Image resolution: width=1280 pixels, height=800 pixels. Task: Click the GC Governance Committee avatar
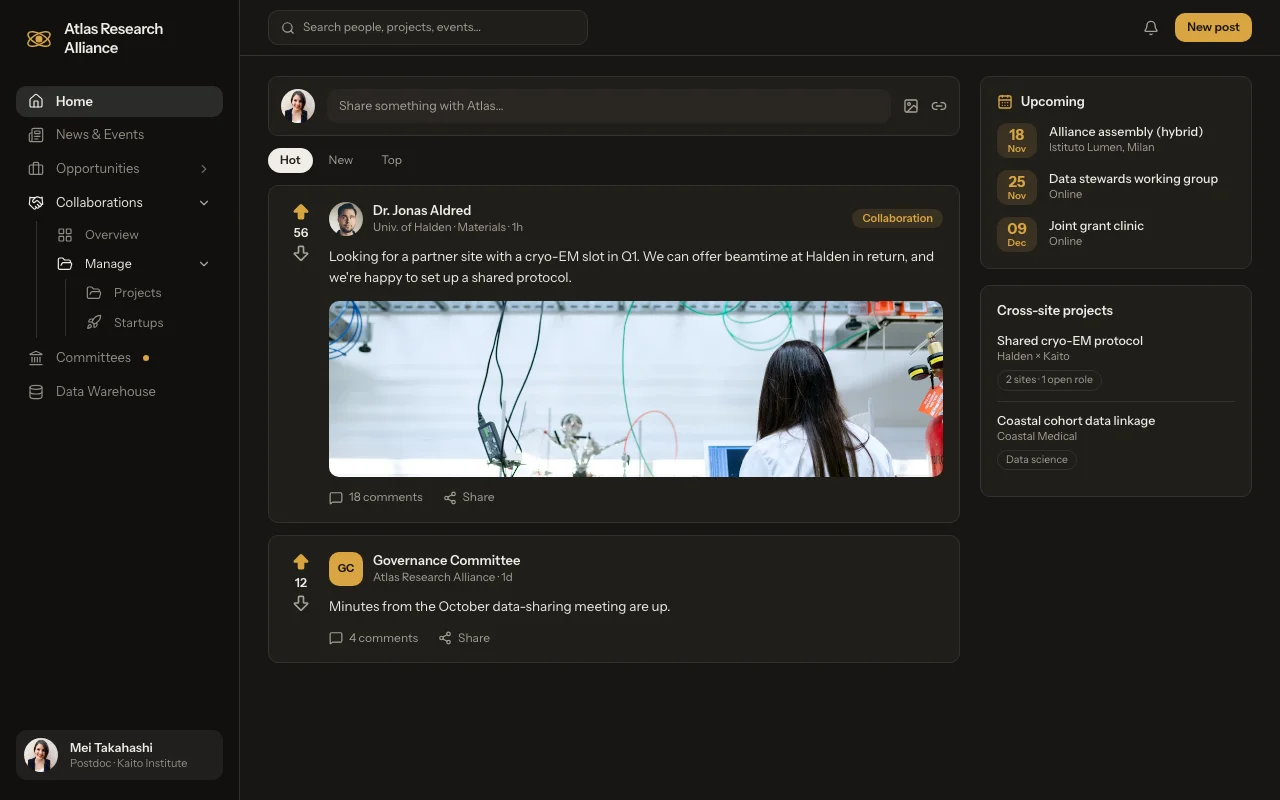point(346,569)
